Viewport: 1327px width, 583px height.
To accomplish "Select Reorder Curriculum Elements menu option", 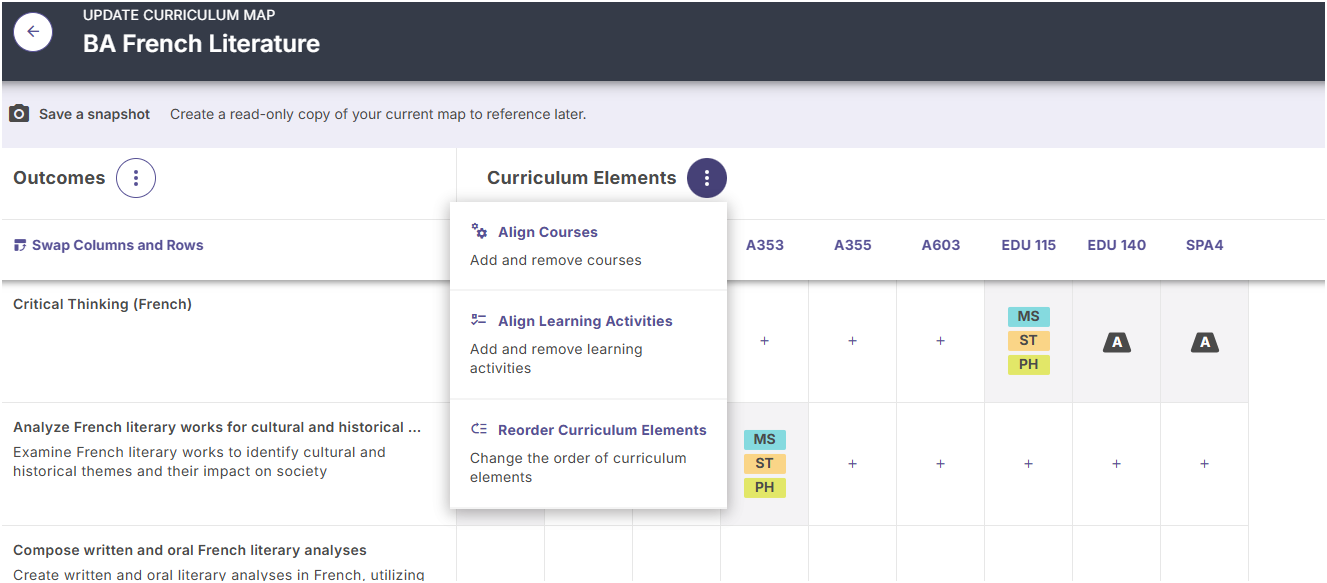I will click(x=588, y=453).
